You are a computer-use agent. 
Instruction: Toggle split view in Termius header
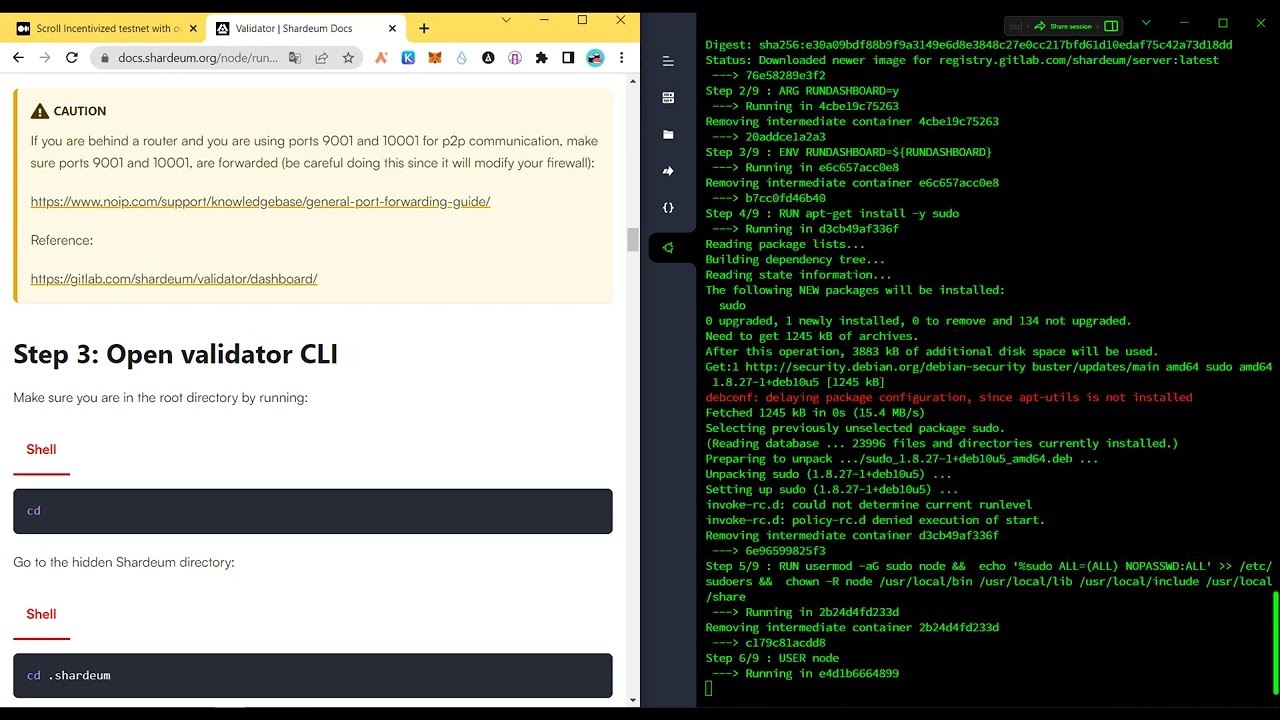[1111, 26]
